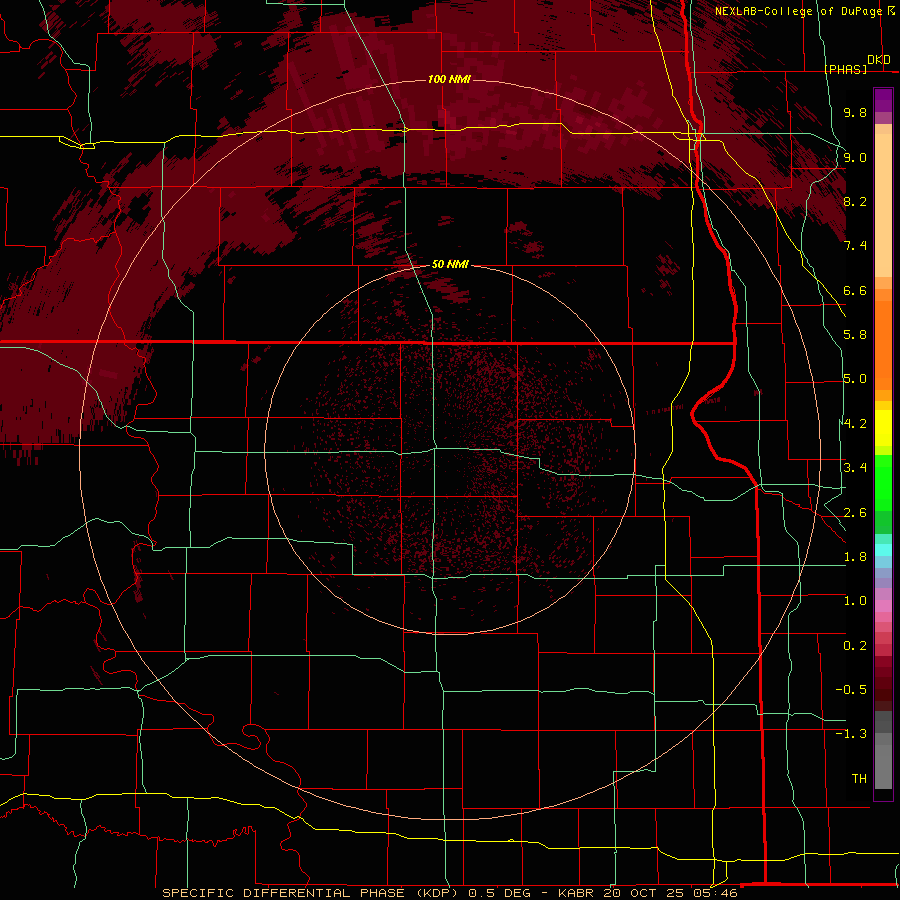Image resolution: width=900 pixels, height=900 pixels.
Task: Click the cyan band on the color bar
Action: pos(883,550)
